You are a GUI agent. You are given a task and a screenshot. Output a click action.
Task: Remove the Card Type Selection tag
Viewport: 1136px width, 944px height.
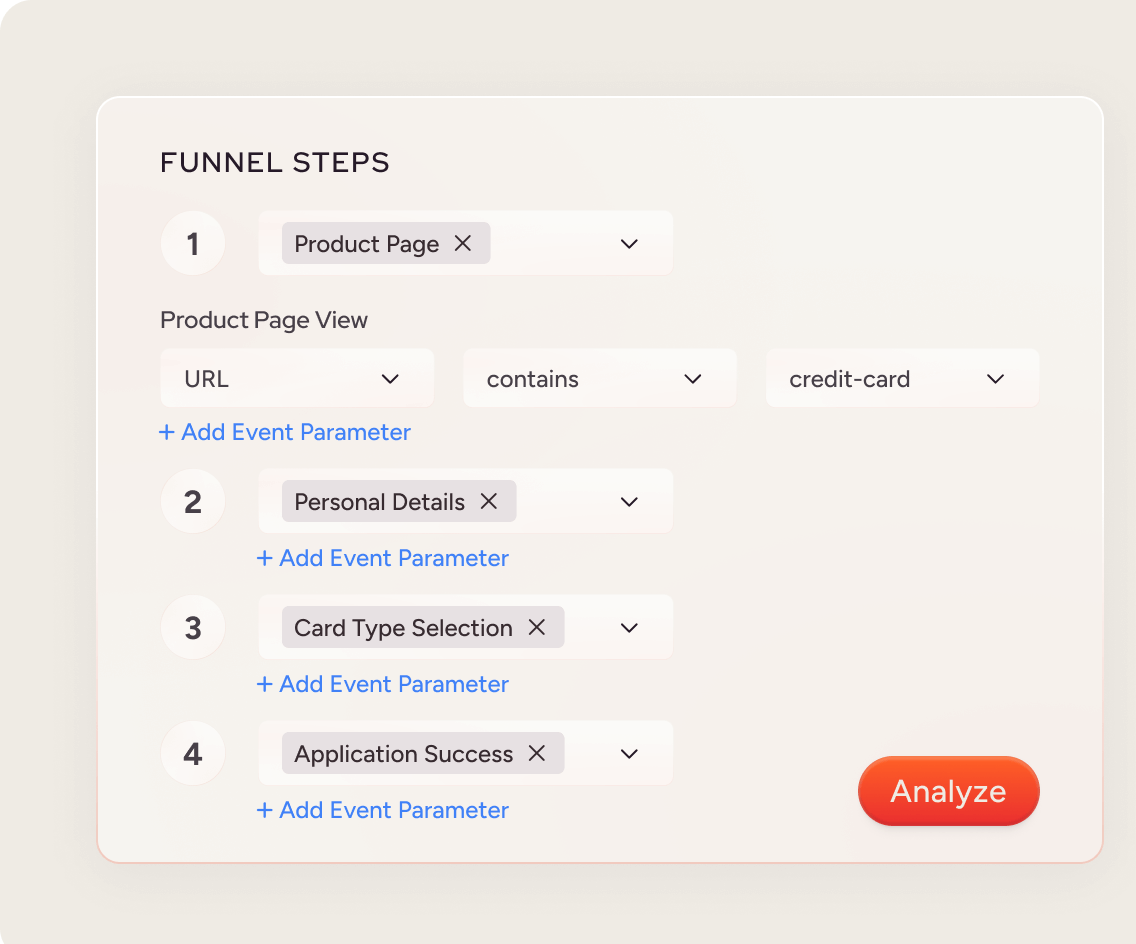(x=537, y=627)
